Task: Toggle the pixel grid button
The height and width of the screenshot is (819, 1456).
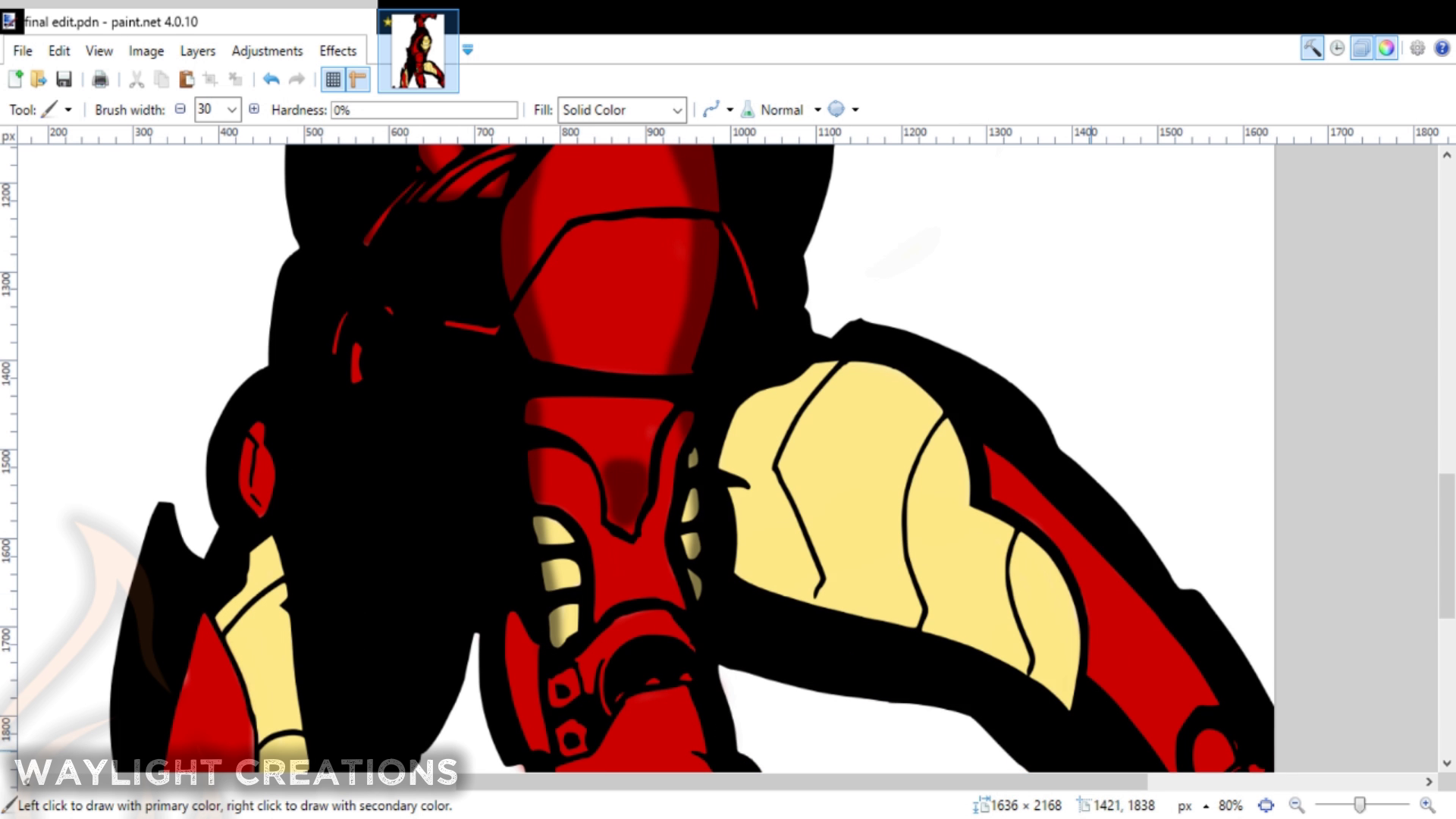Action: click(x=332, y=79)
